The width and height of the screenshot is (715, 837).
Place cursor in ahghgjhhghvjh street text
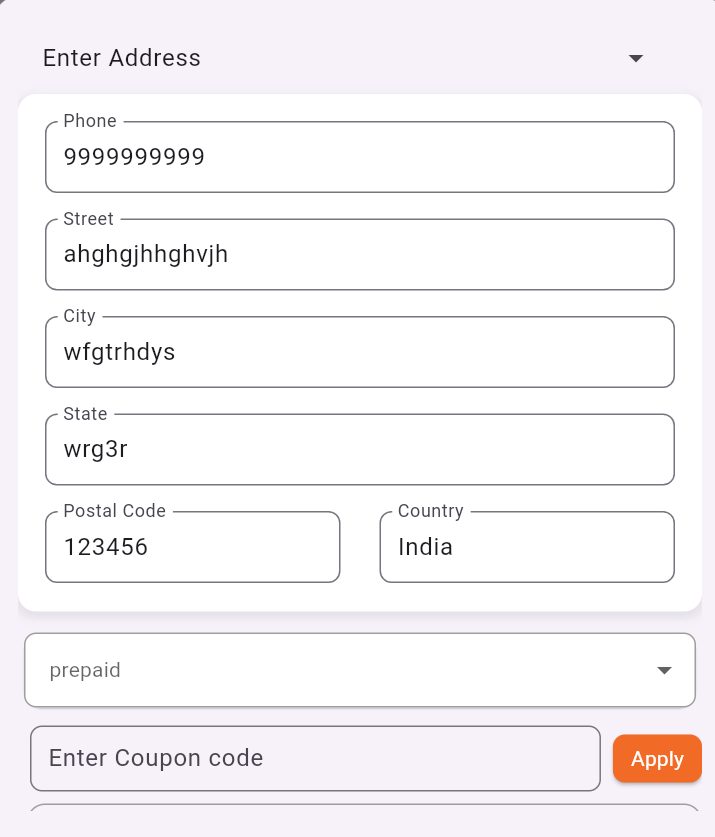click(146, 255)
